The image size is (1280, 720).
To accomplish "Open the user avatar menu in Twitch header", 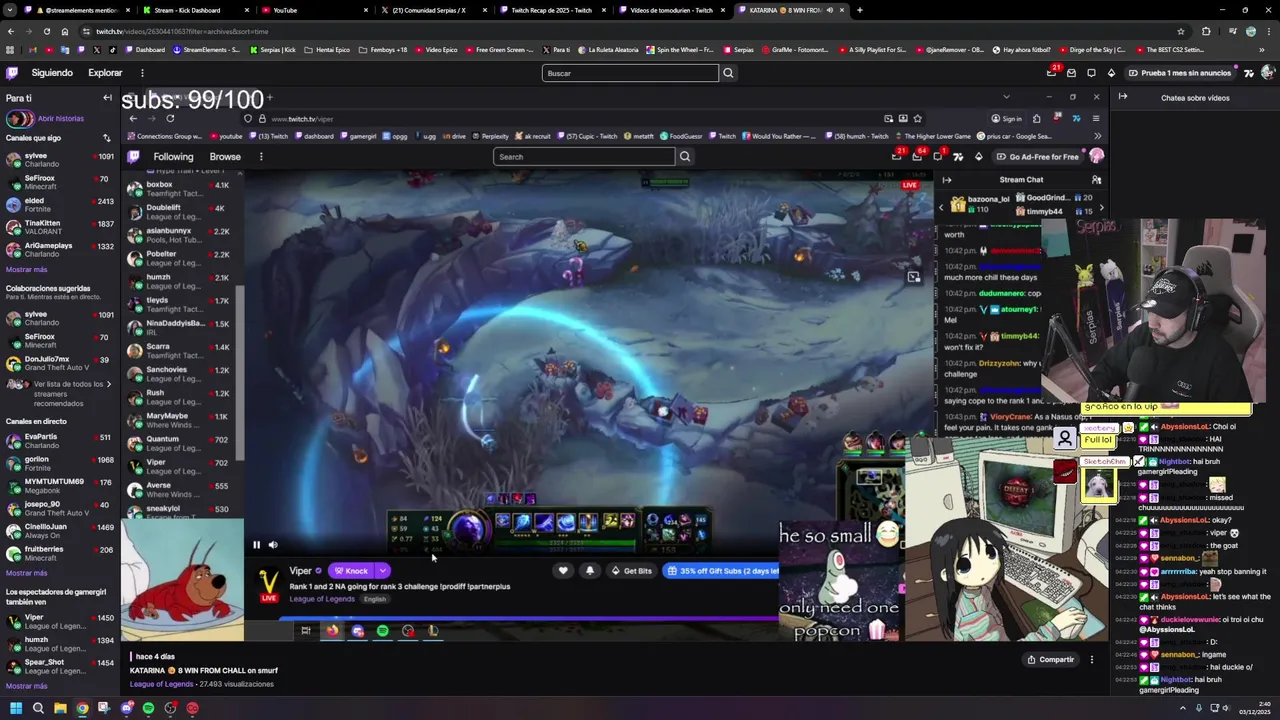I will tap(1268, 73).
